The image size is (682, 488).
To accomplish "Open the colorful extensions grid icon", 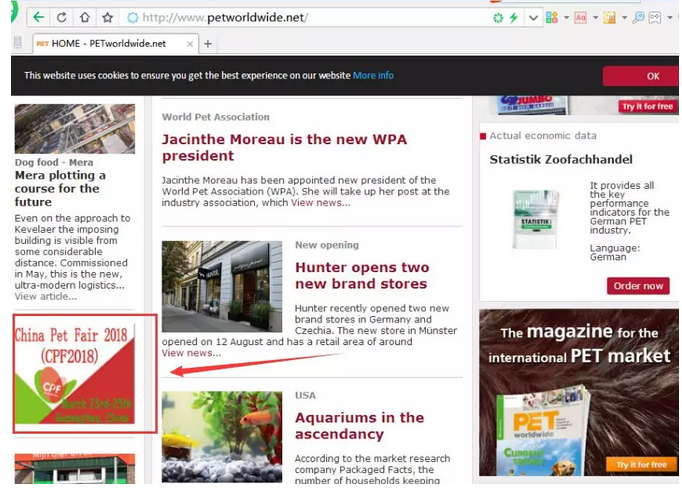I will pos(554,17).
